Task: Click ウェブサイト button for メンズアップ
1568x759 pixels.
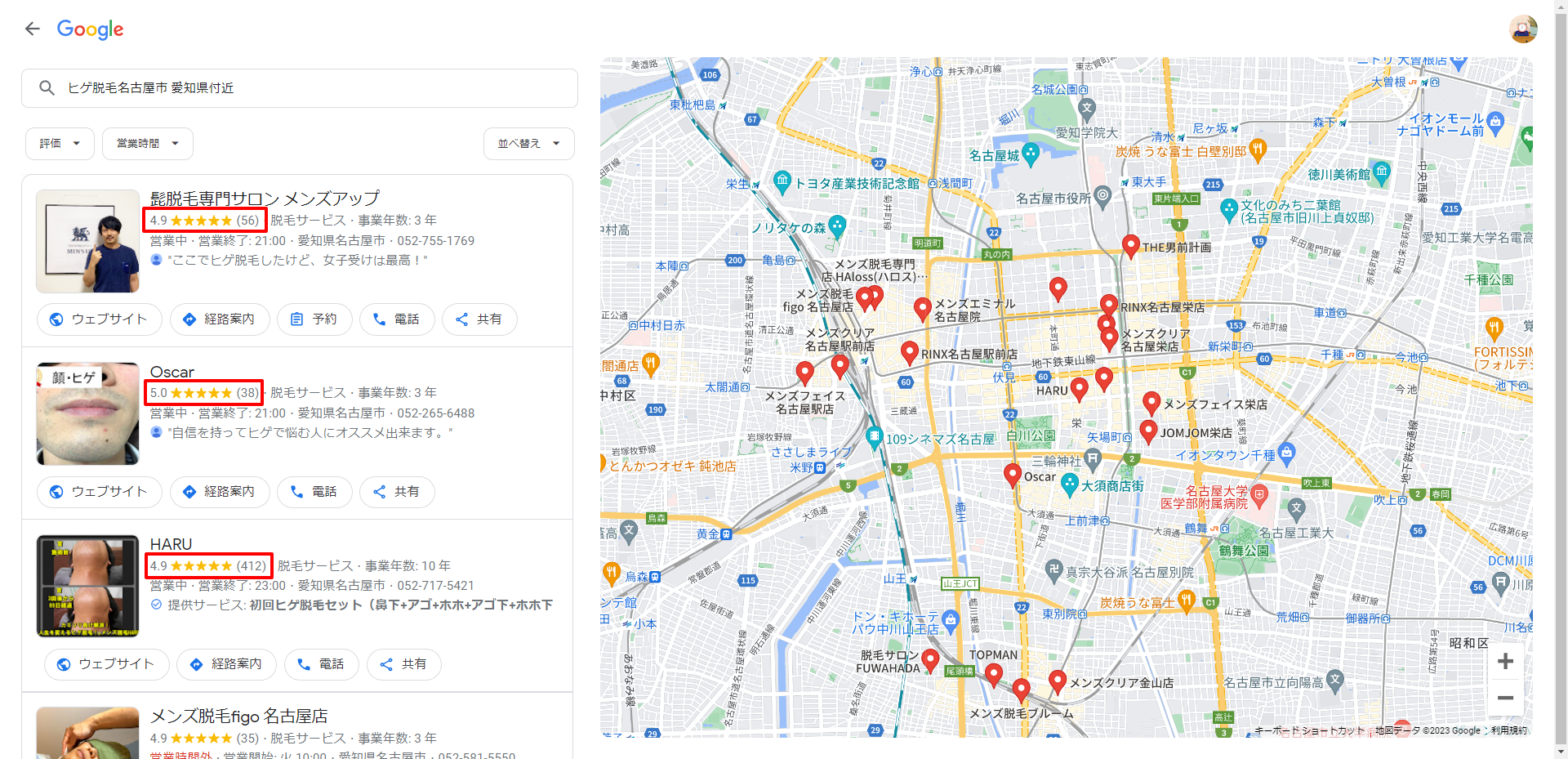Action: point(99,319)
